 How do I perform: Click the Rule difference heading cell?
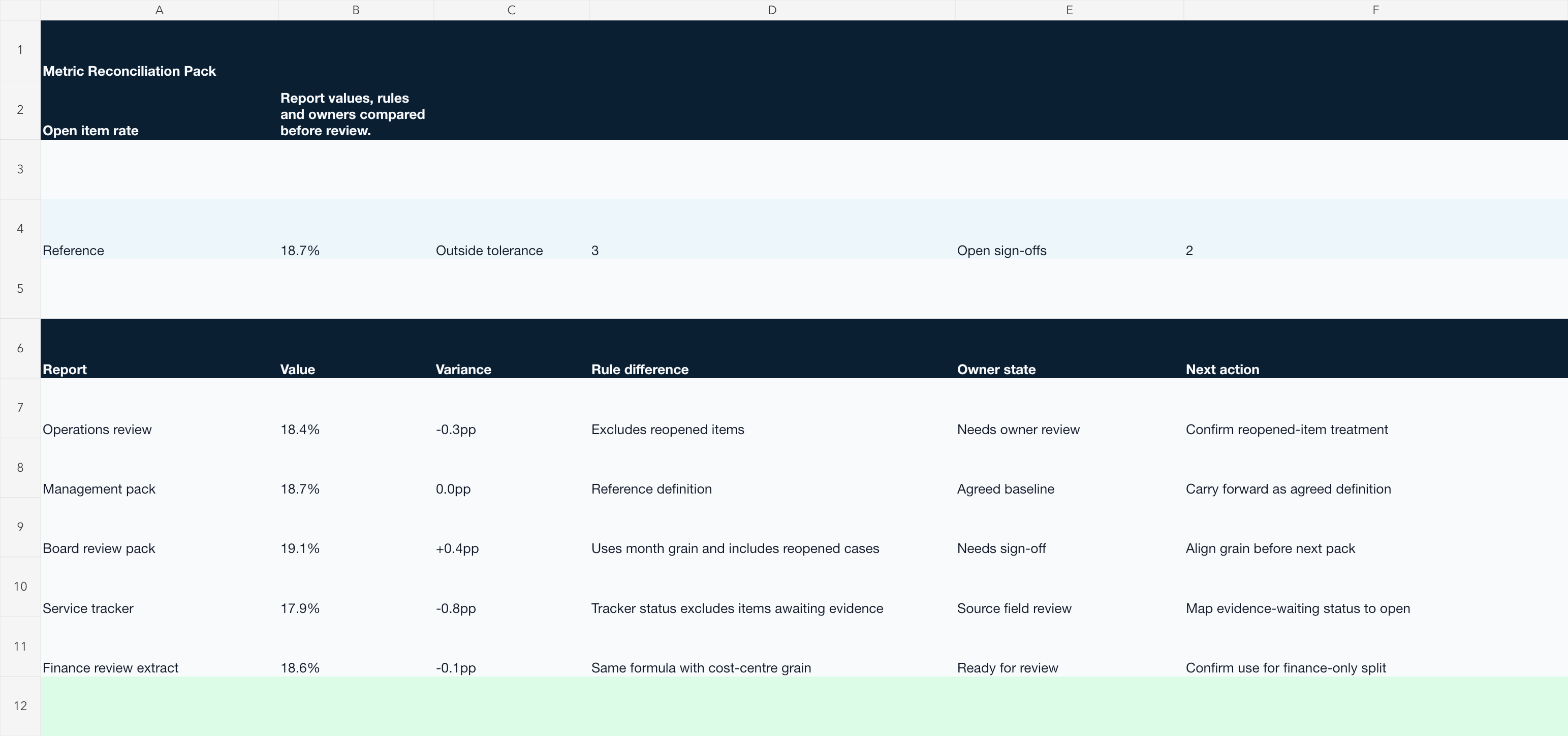772,348
